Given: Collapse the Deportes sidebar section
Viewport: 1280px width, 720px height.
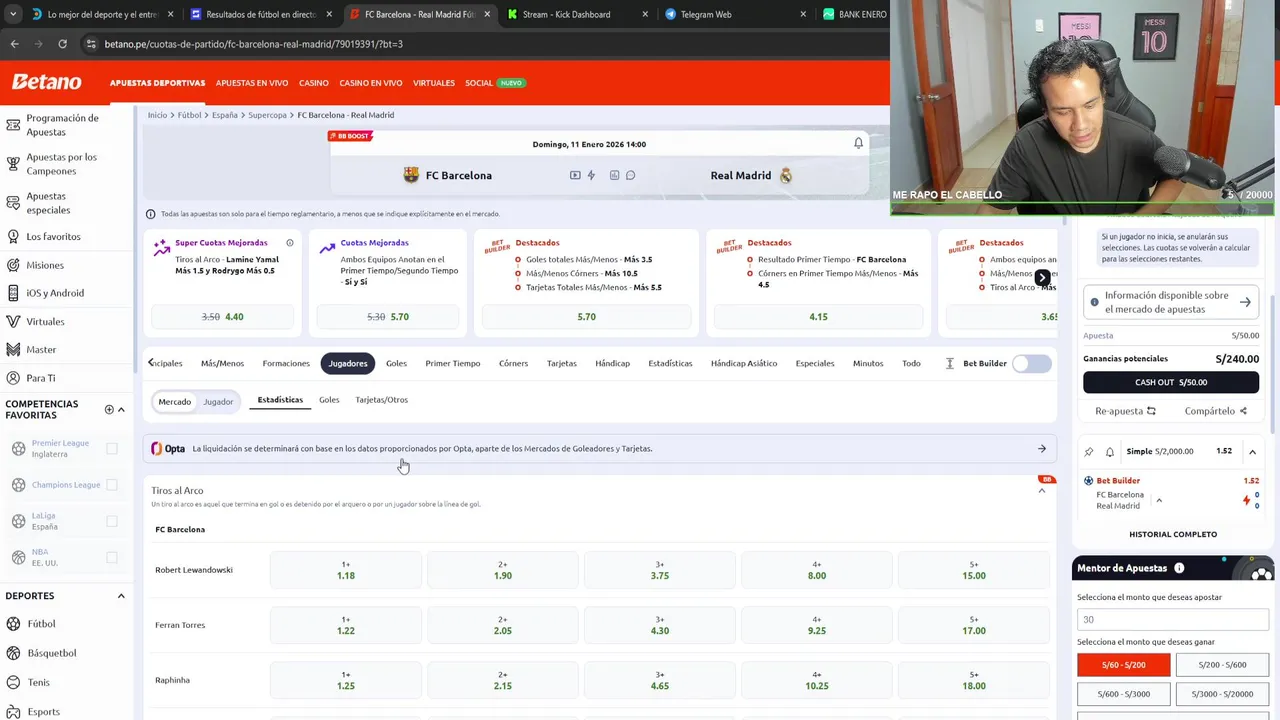Looking at the screenshot, I should (121, 596).
